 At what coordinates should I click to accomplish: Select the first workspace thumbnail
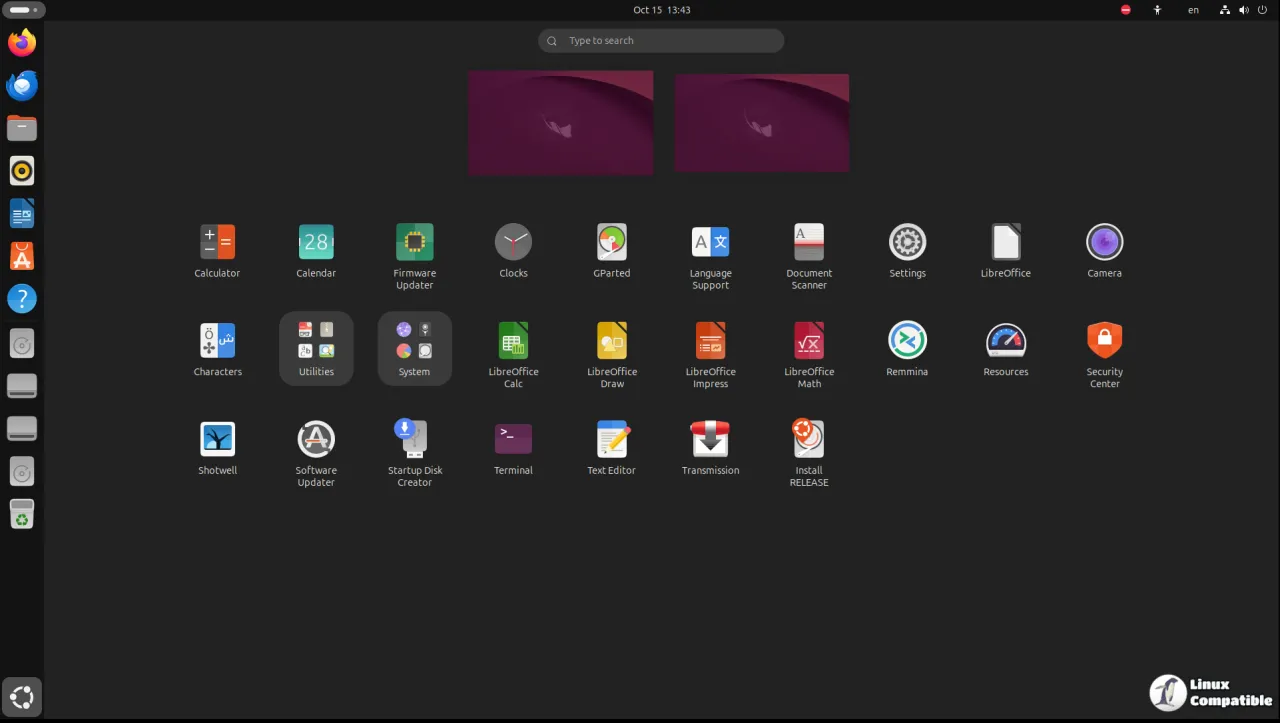[x=561, y=123]
